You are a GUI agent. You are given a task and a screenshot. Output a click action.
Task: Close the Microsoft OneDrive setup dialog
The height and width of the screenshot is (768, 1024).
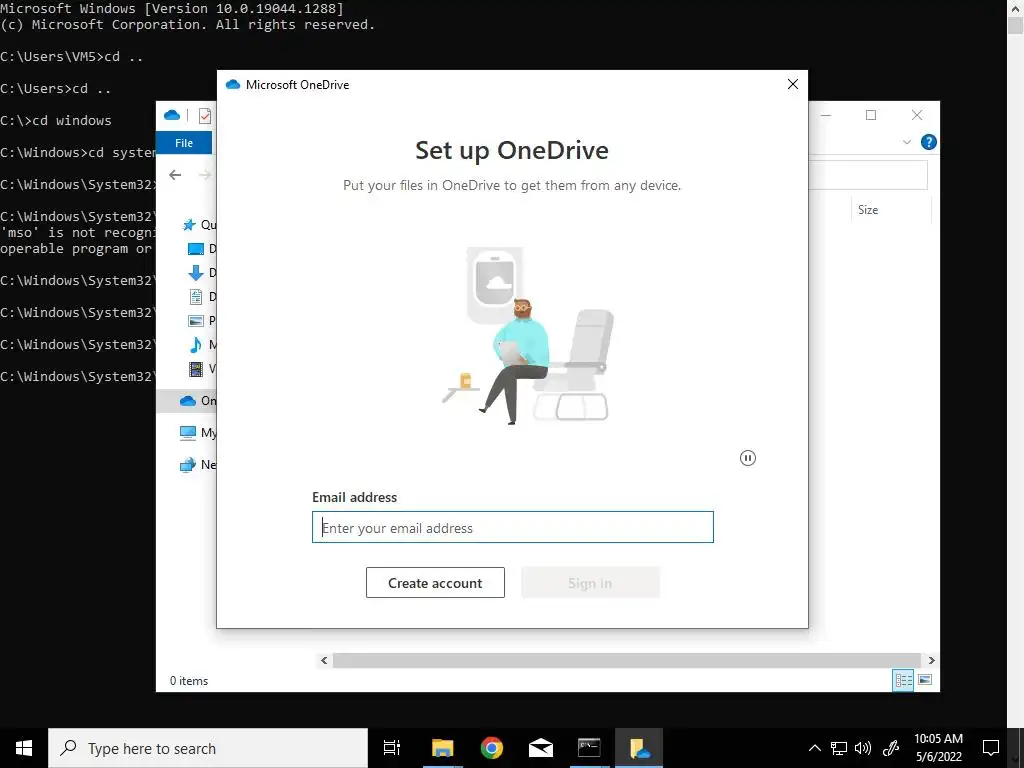(x=793, y=84)
